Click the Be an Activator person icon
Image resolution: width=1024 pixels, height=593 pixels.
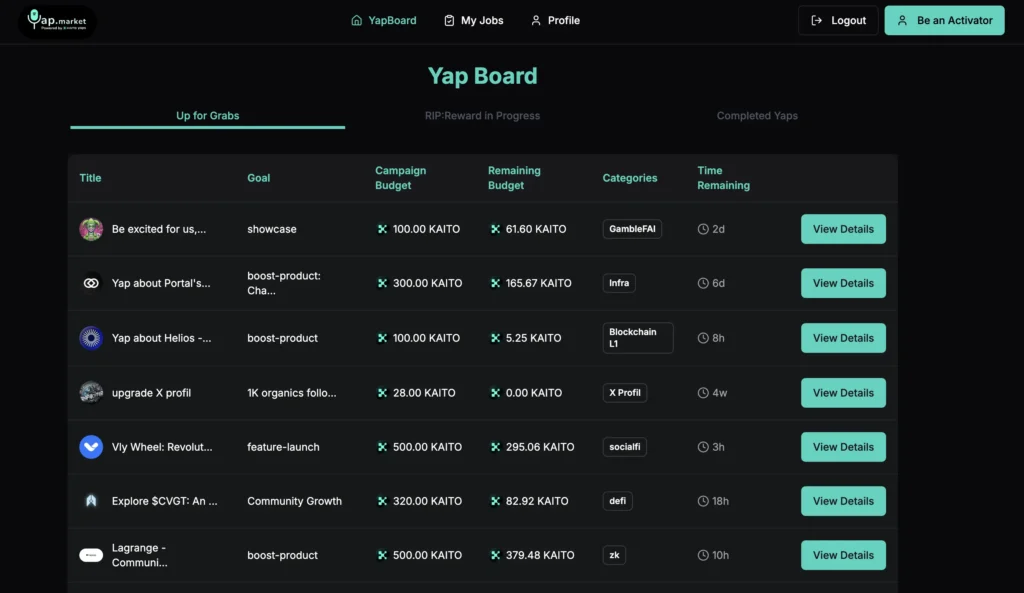(x=903, y=20)
